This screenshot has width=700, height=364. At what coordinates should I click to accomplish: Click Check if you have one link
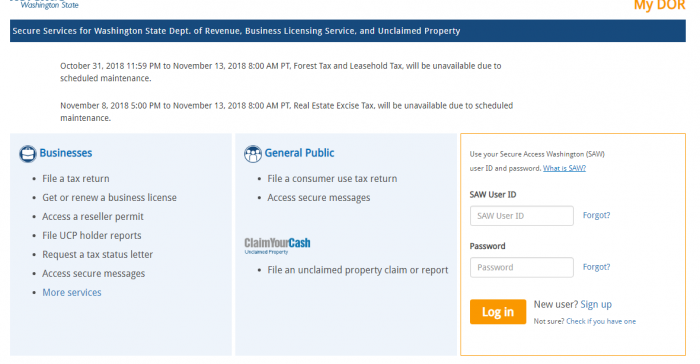pyautogui.click(x=601, y=322)
